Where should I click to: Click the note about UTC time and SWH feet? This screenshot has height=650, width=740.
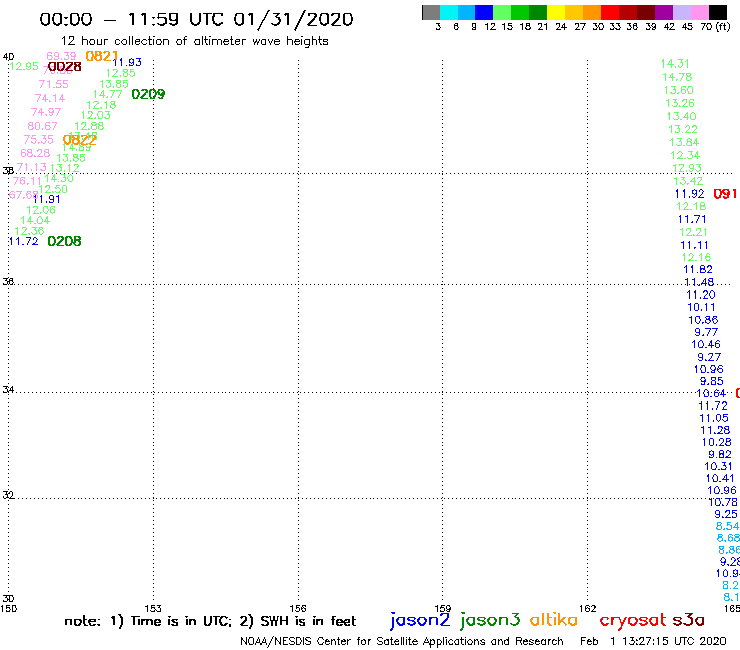pyautogui.click(x=210, y=621)
